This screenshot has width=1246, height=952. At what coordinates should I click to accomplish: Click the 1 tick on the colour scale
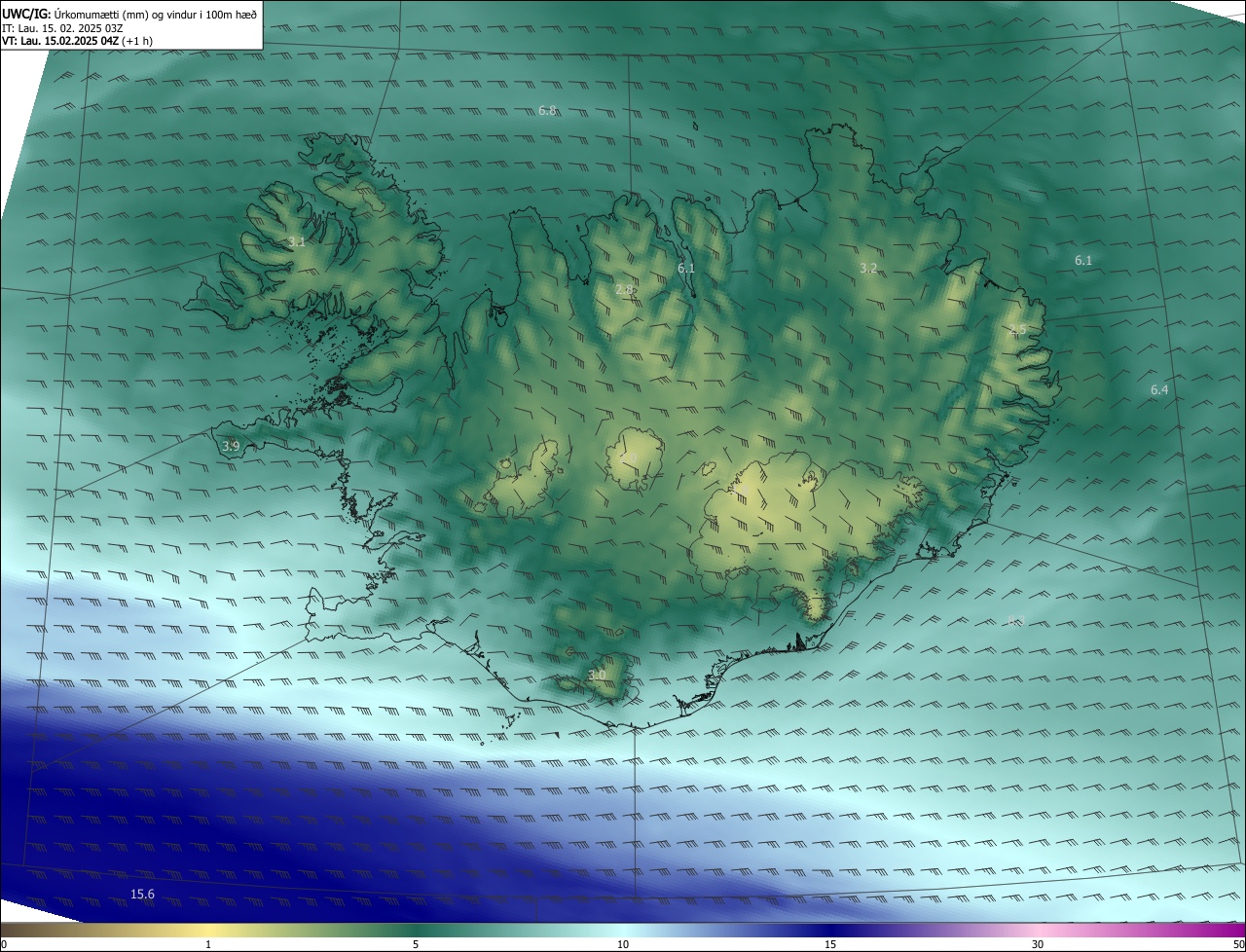[208, 944]
